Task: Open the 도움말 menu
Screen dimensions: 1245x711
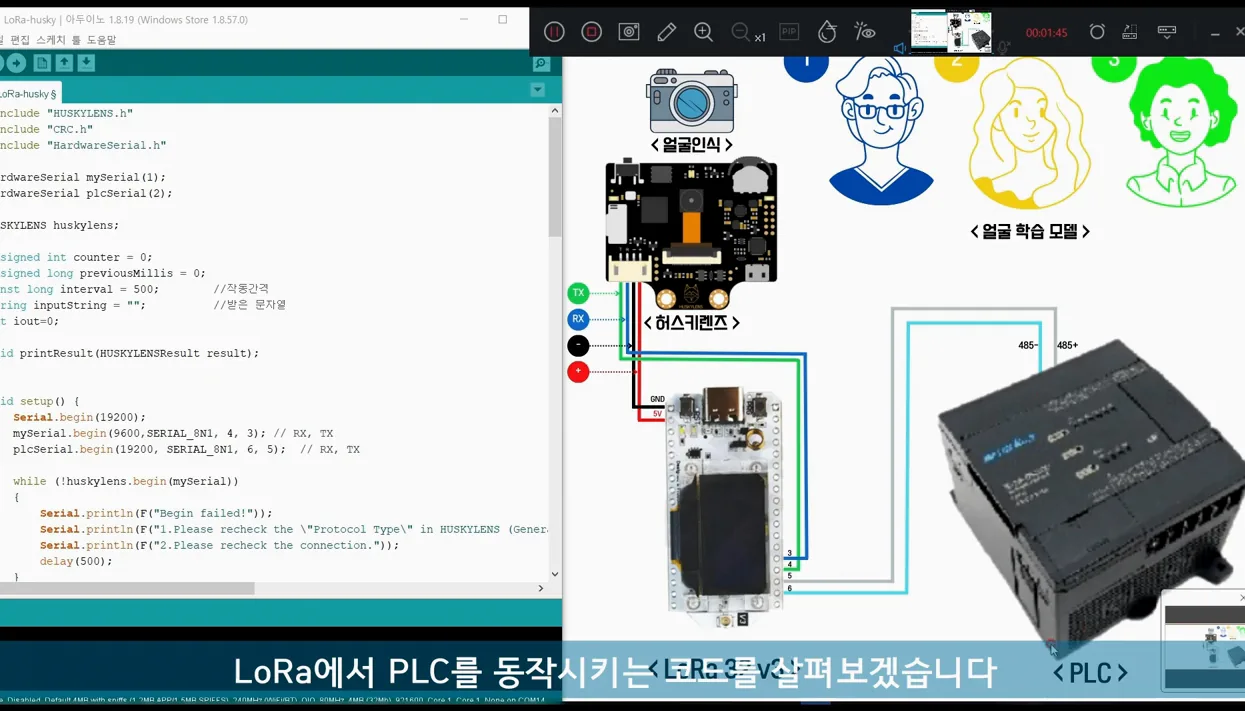Action: point(101,40)
